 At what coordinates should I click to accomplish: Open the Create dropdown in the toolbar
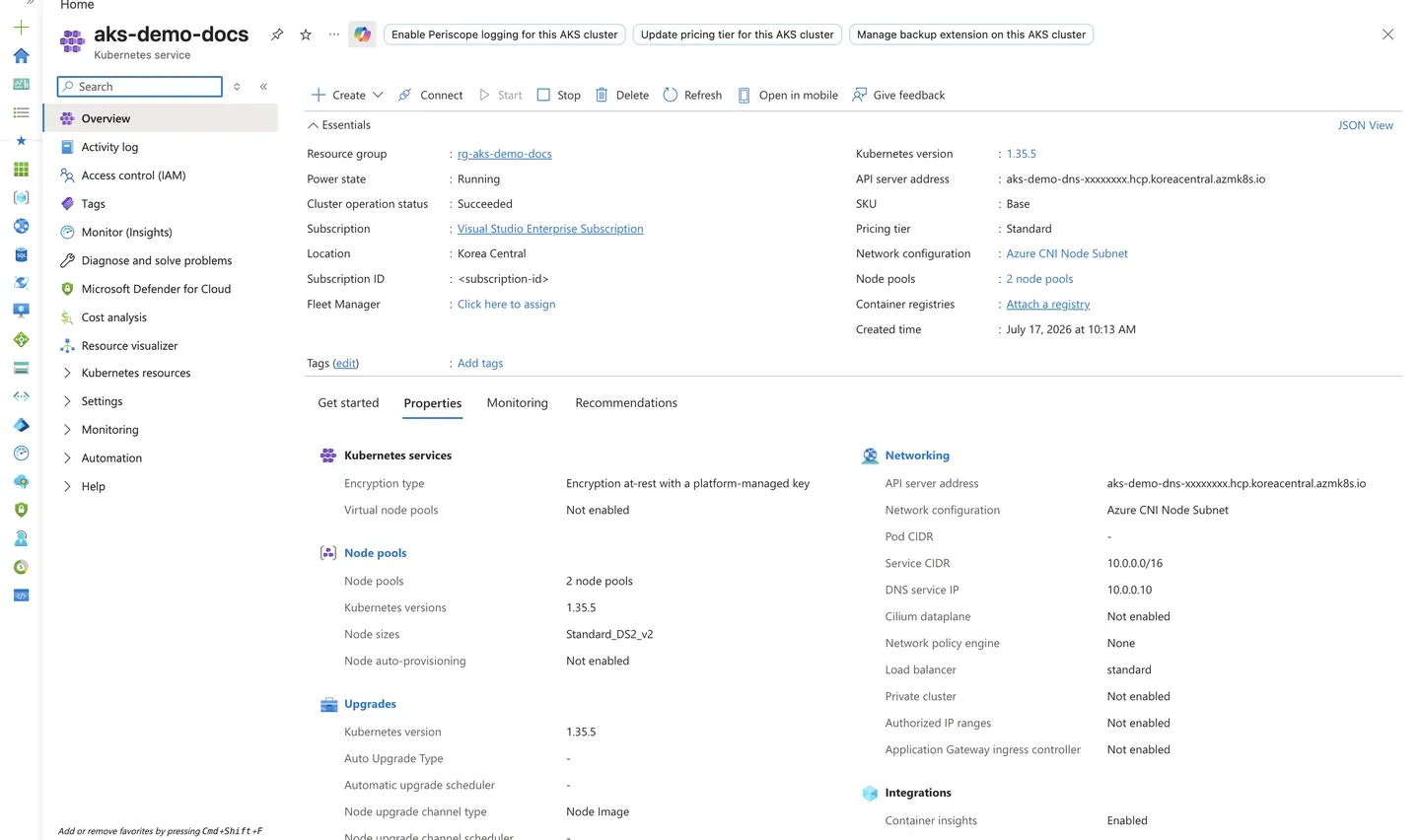(347, 96)
